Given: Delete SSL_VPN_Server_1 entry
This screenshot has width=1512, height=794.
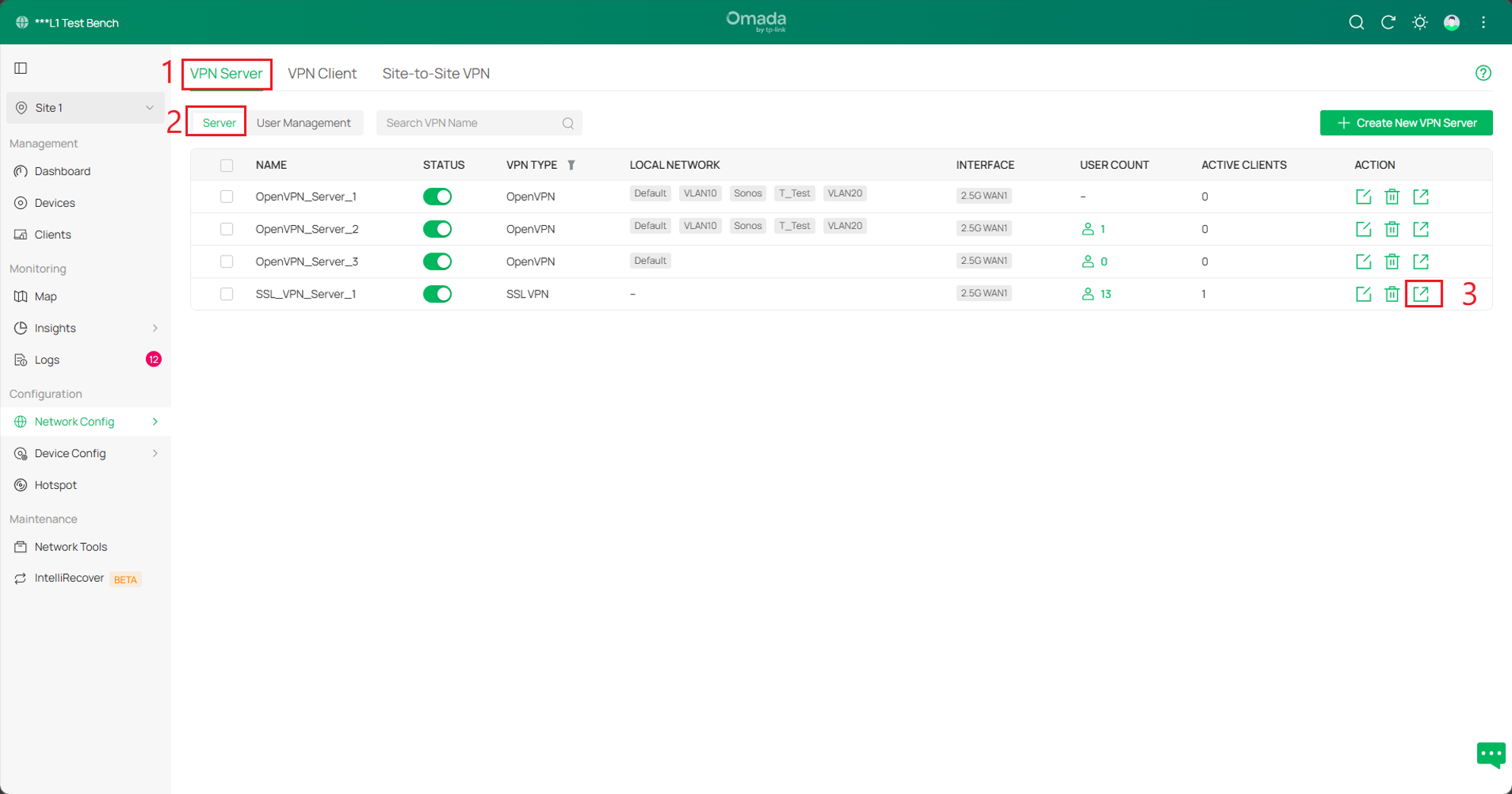Looking at the screenshot, I should (1392, 294).
